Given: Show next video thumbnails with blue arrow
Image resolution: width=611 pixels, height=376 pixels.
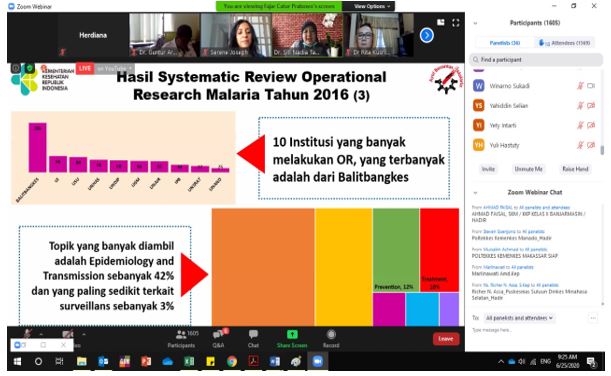Looking at the screenshot, I should (x=427, y=35).
